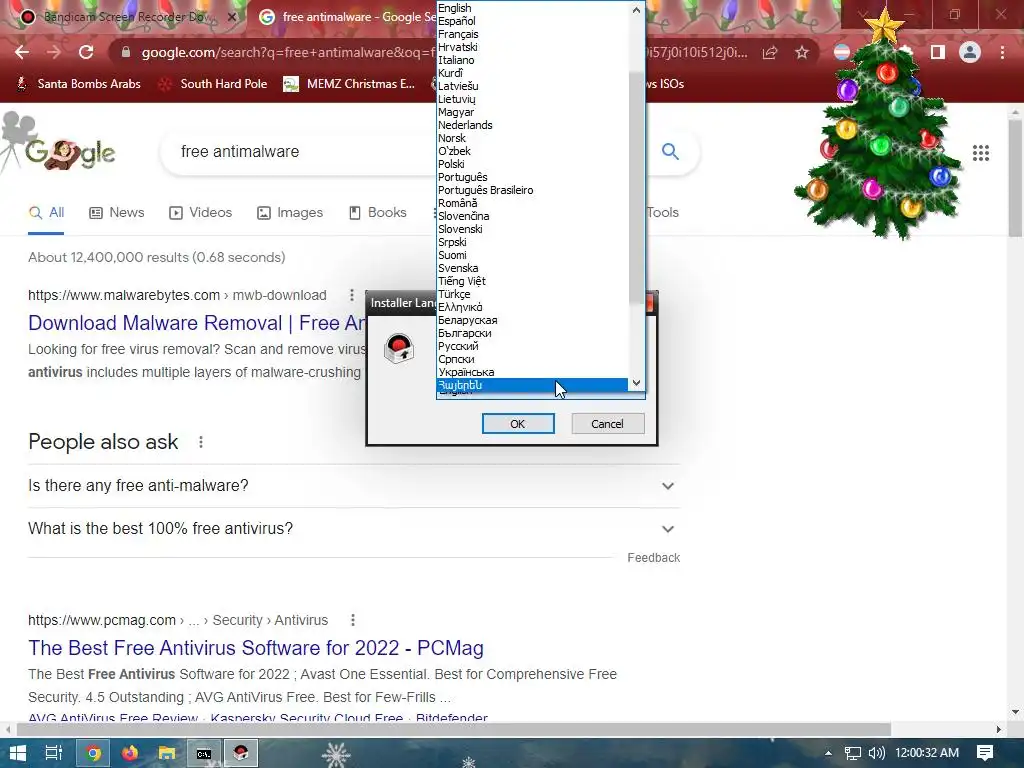Screen dimensions: 1024x768
Task: Open the volume control in system tray
Action: coord(876,753)
